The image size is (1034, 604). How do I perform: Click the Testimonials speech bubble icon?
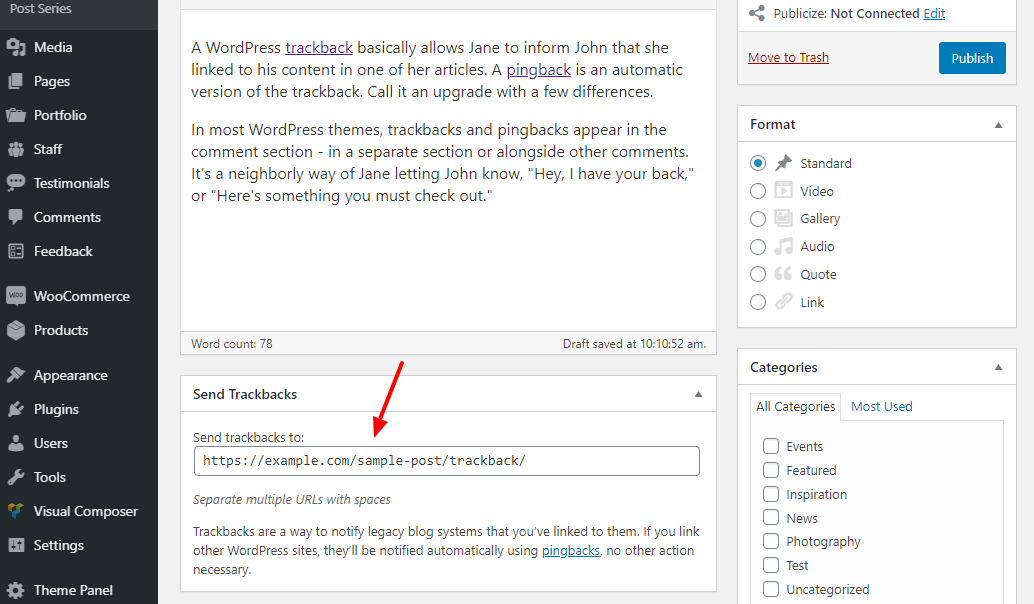16,183
